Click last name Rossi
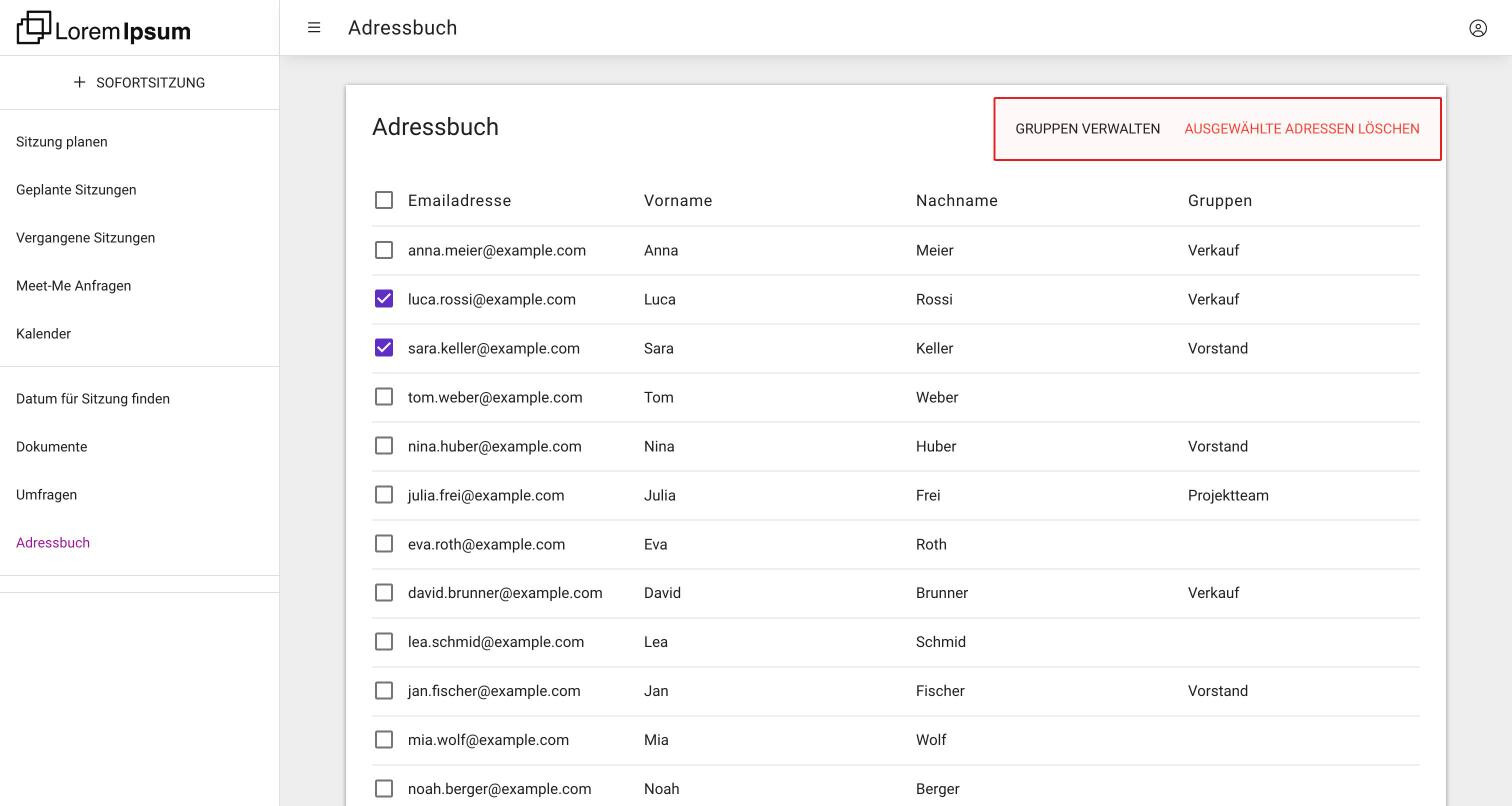This screenshot has height=806, width=1512. (x=934, y=300)
